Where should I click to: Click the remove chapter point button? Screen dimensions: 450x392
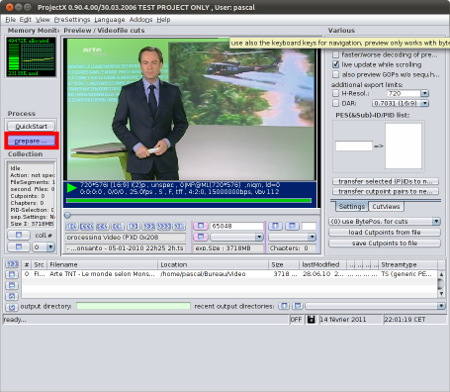pyautogui.click(x=292, y=226)
